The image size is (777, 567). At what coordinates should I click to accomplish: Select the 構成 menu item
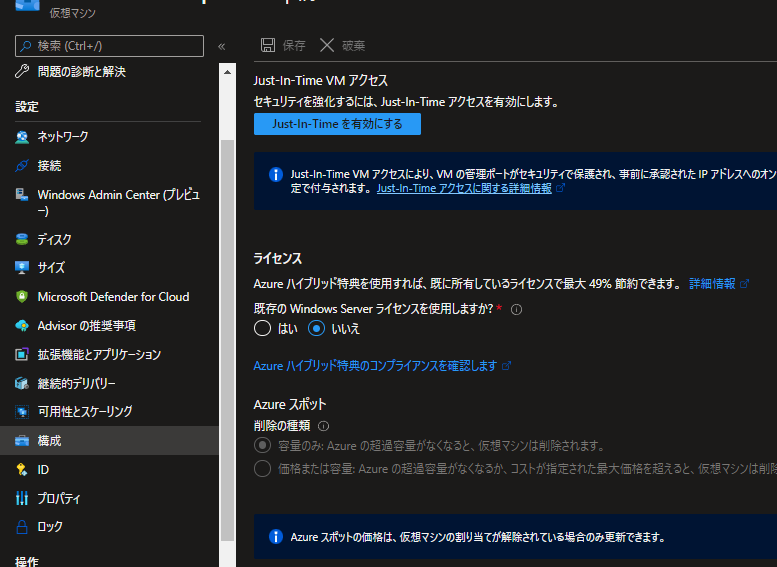click(108, 441)
